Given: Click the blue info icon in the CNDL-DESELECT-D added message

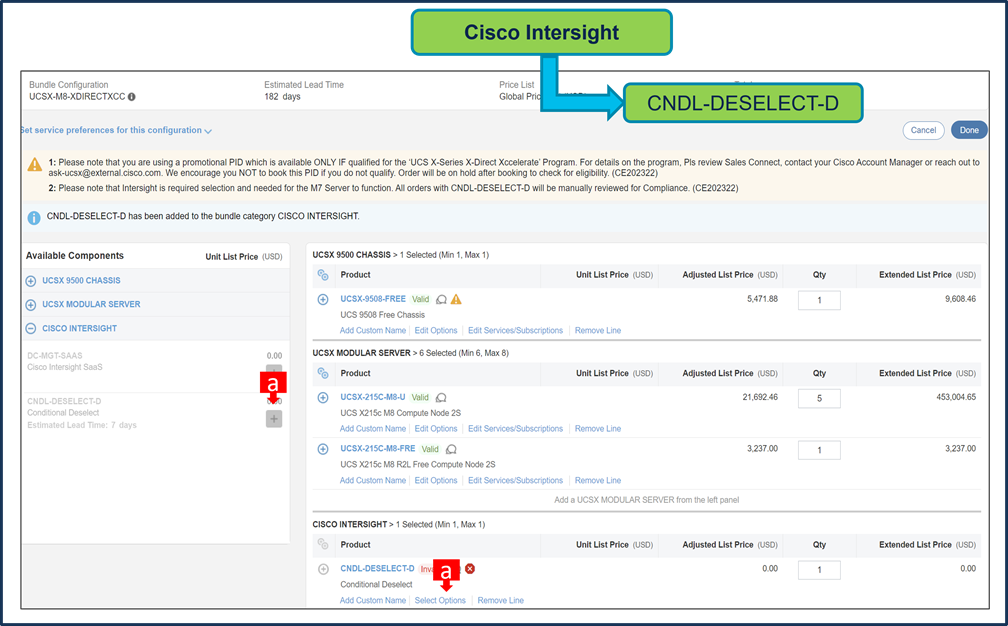Looking at the screenshot, I should pyautogui.click(x=34, y=218).
